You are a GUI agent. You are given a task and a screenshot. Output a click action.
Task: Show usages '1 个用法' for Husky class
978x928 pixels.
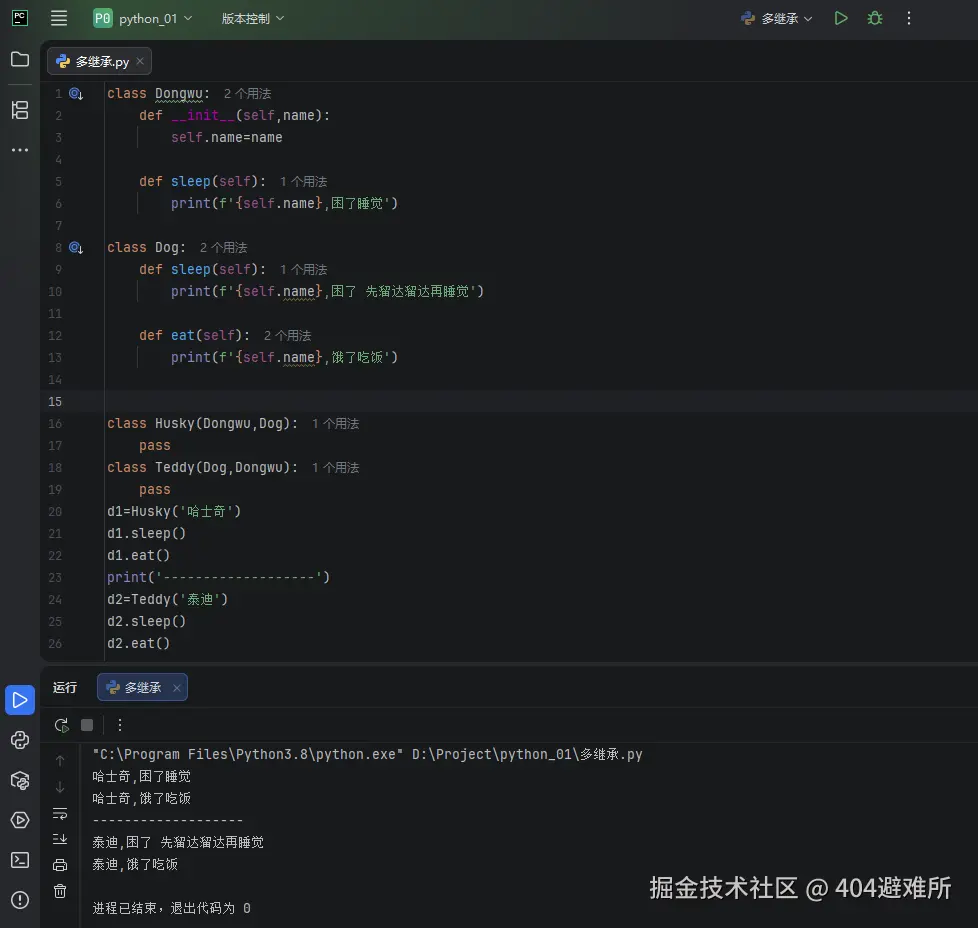[x=336, y=423]
